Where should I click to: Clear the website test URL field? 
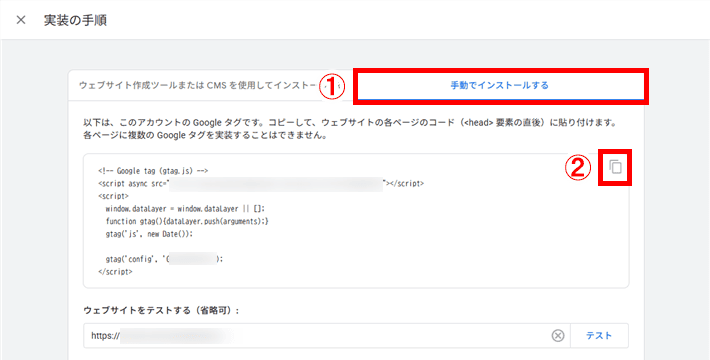(x=558, y=336)
